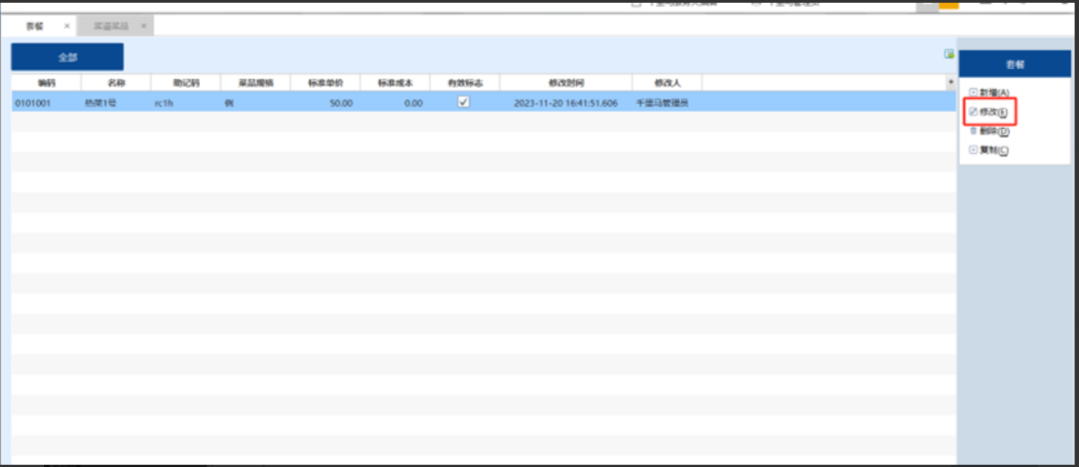Sort by the 编码 column header
This screenshot has height=467, width=1079.
(x=46, y=82)
